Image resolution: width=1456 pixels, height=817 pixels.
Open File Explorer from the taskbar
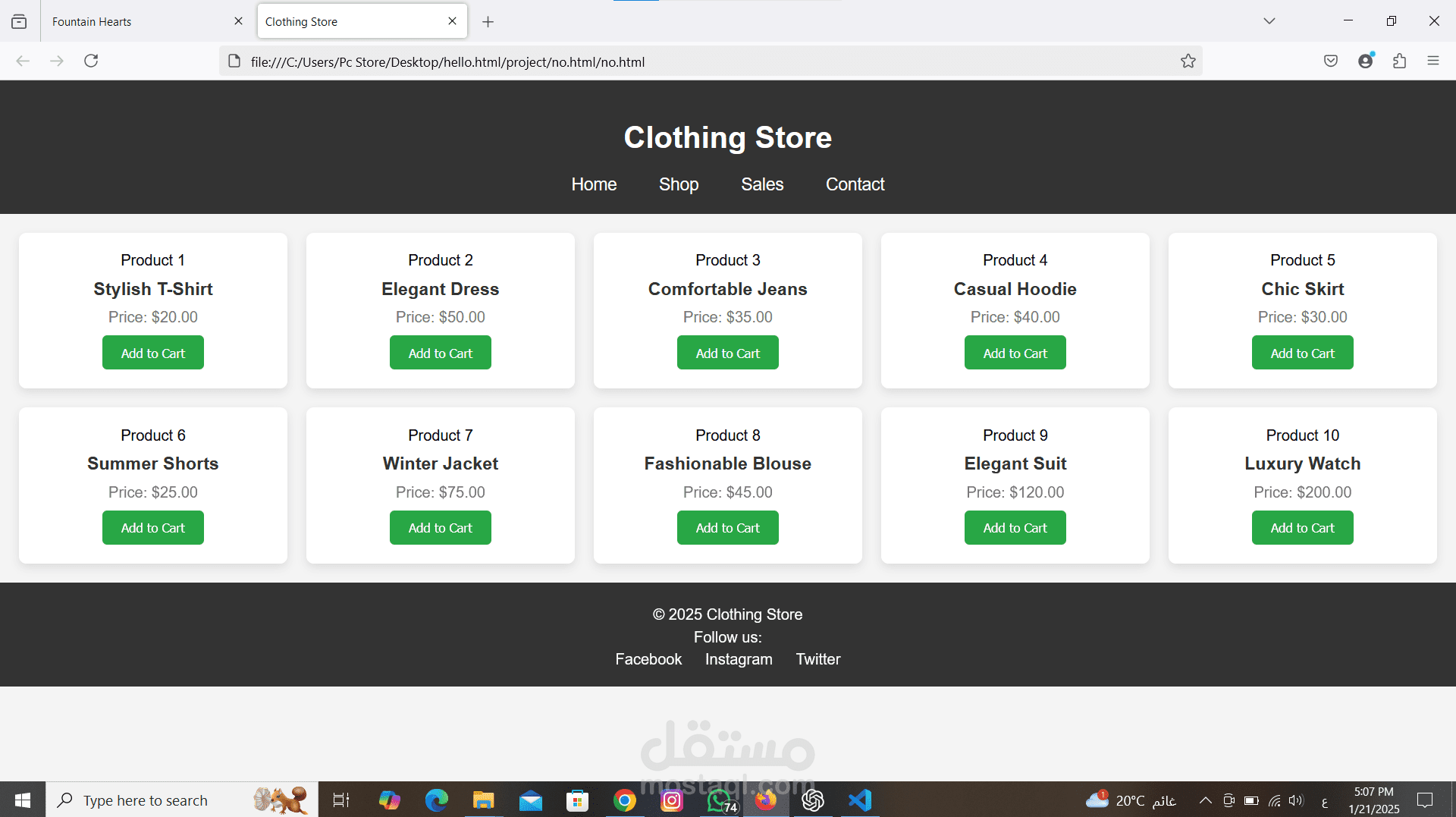pos(483,800)
